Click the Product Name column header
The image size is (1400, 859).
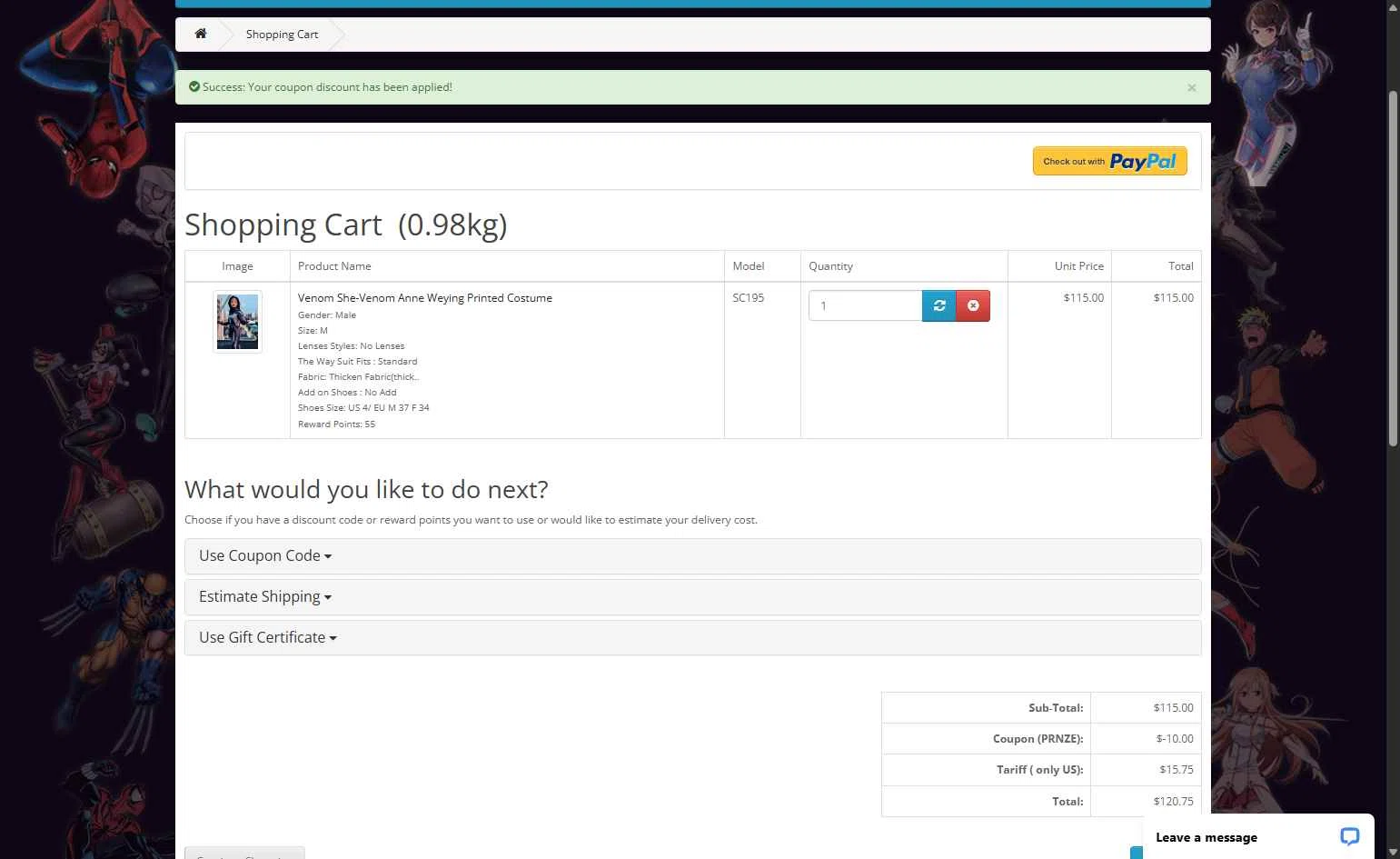tap(334, 266)
